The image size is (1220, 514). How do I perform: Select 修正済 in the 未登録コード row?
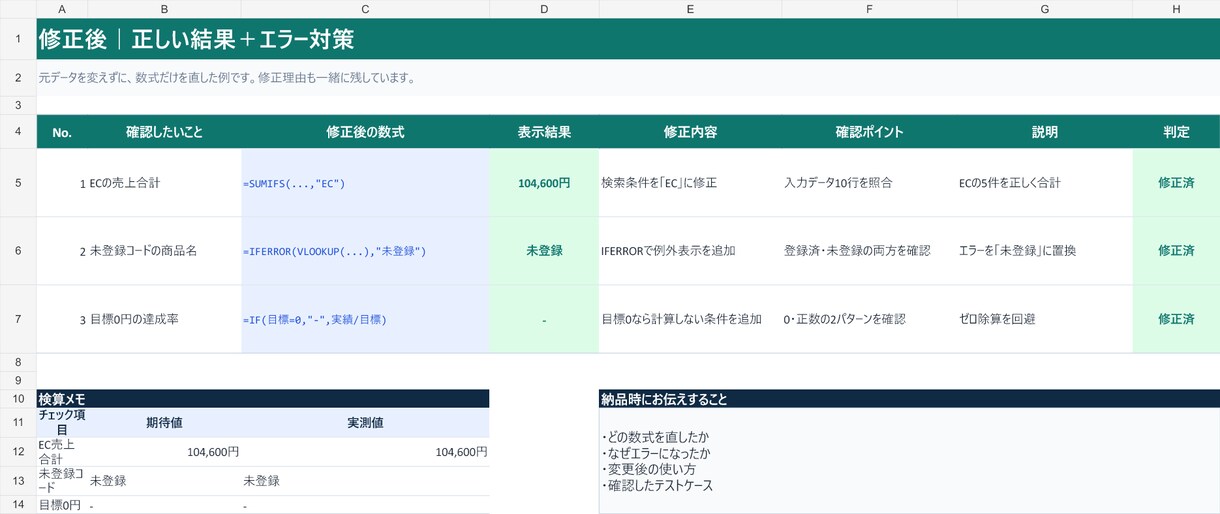[1176, 251]
